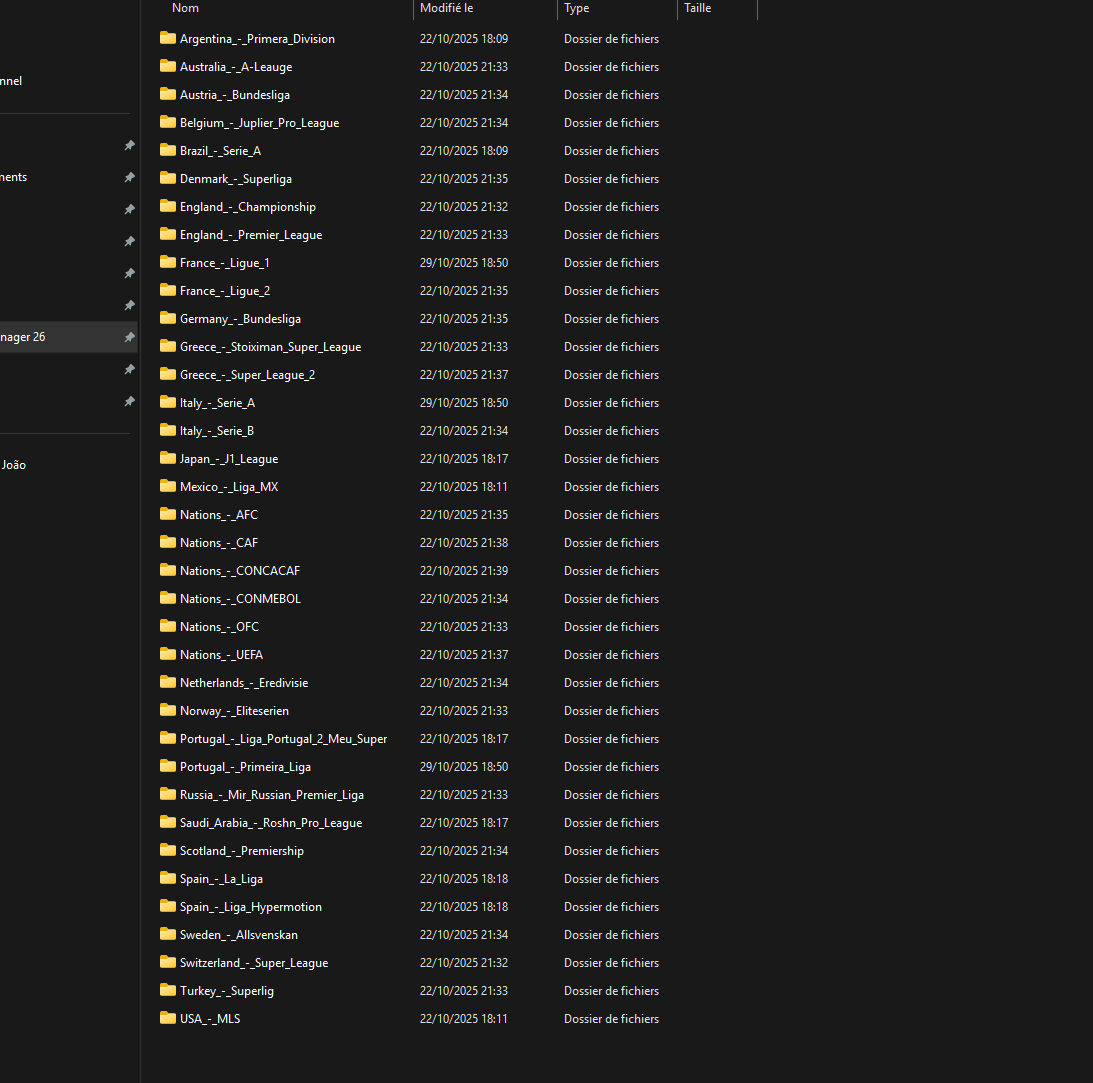Click the Japan_-_J1_League folder icon
This screenshot has width=1093, height=1083.
[x=167, y=459]
